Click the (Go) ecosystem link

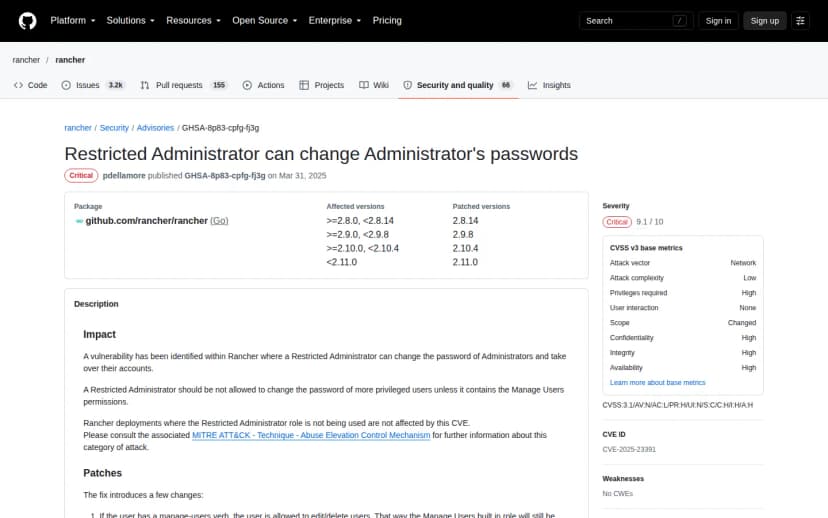(x=219, y=221)
